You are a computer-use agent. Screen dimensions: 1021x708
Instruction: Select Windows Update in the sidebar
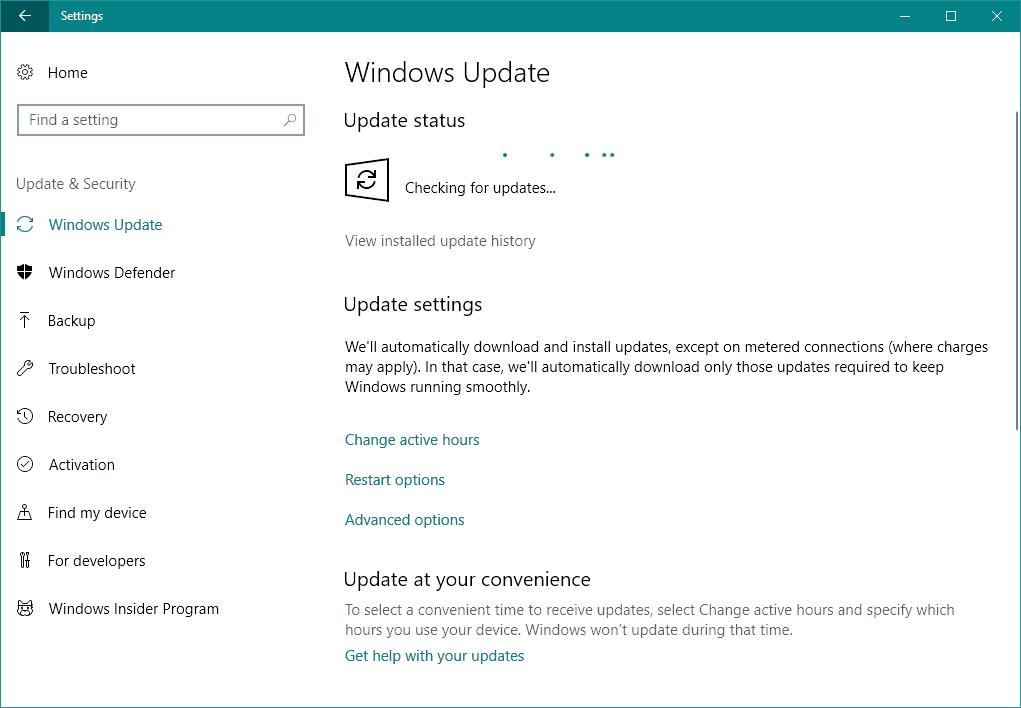105,225
